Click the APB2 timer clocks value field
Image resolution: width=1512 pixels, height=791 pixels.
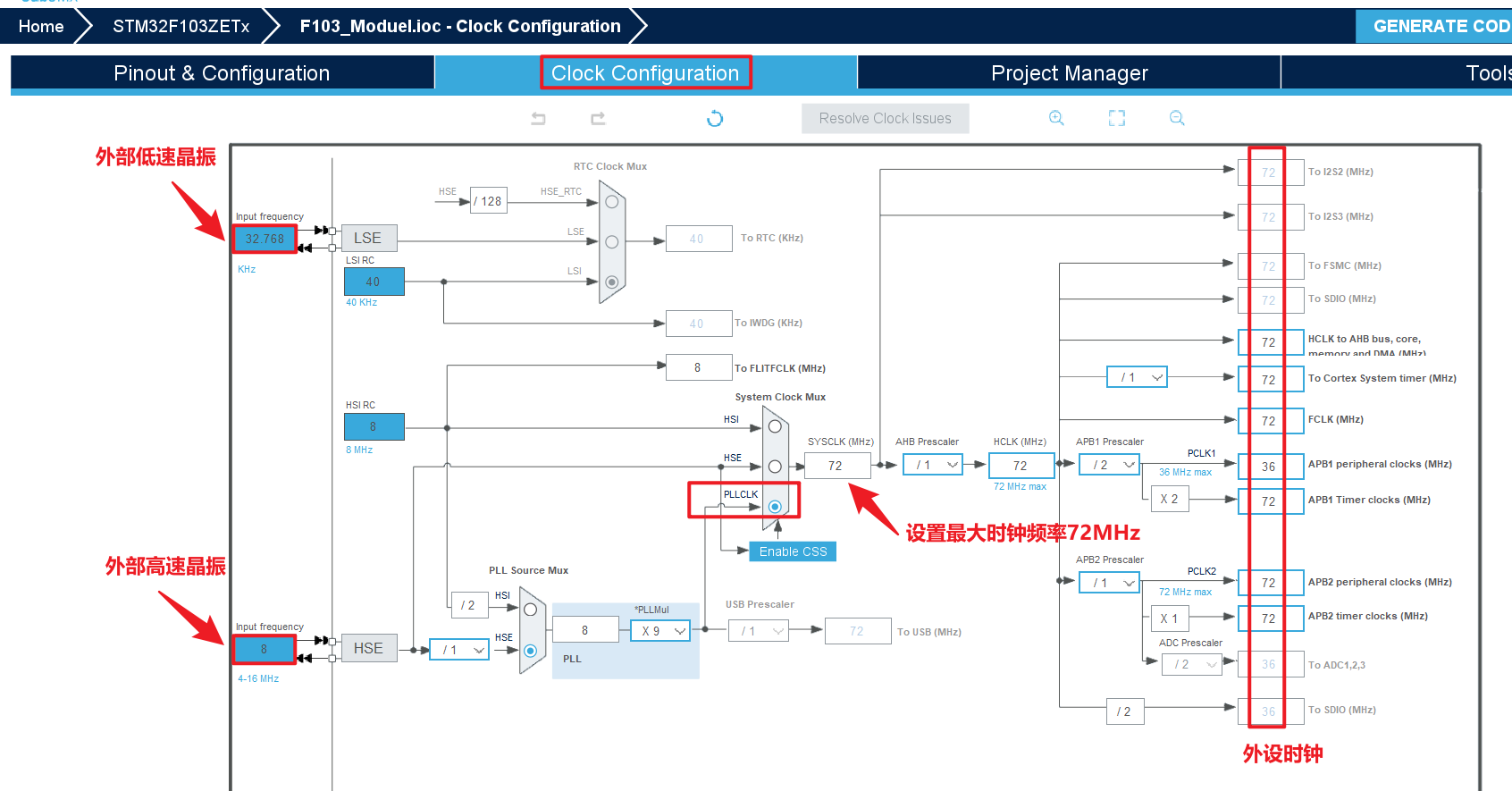(1270, 618)
